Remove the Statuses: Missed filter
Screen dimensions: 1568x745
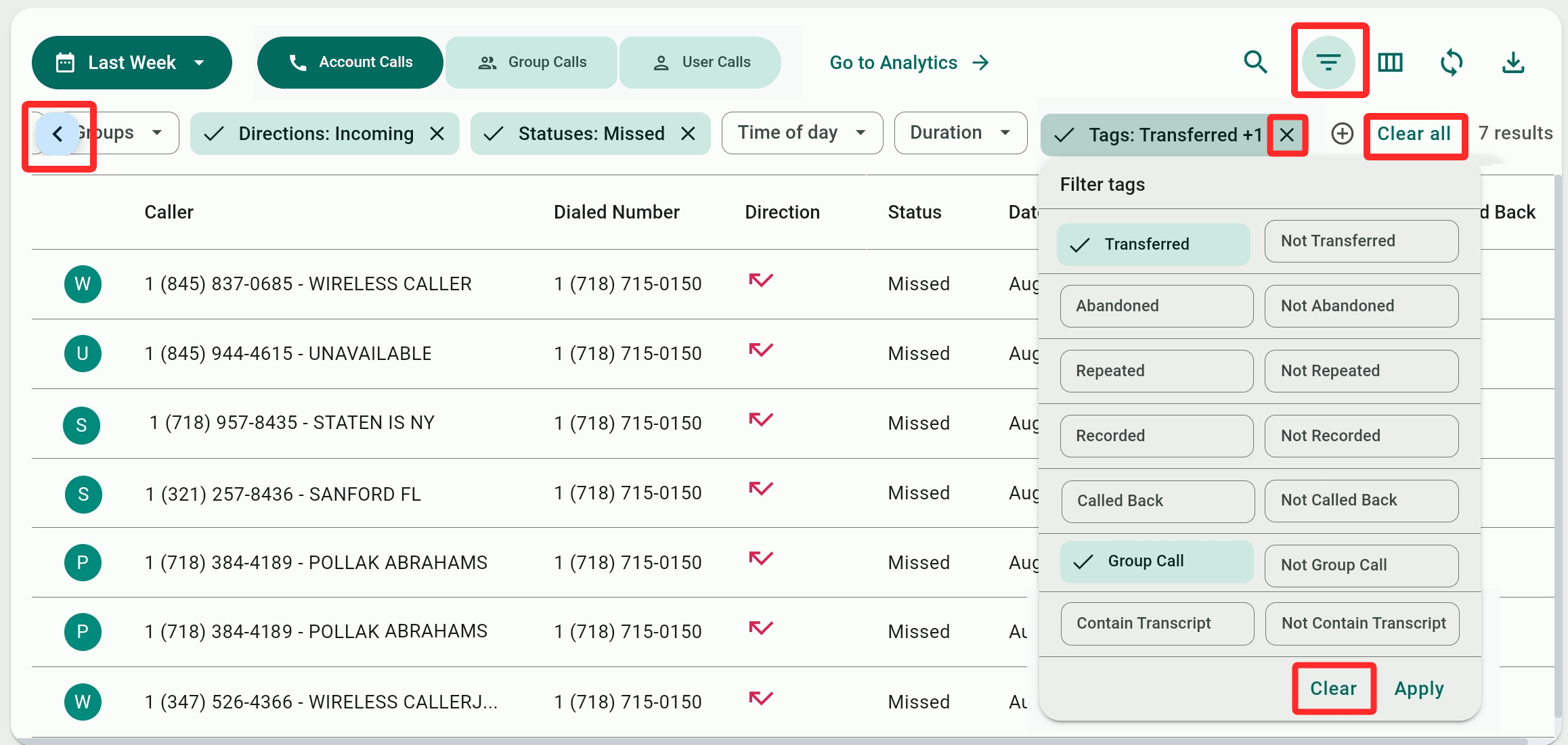(x=688, y=133)
